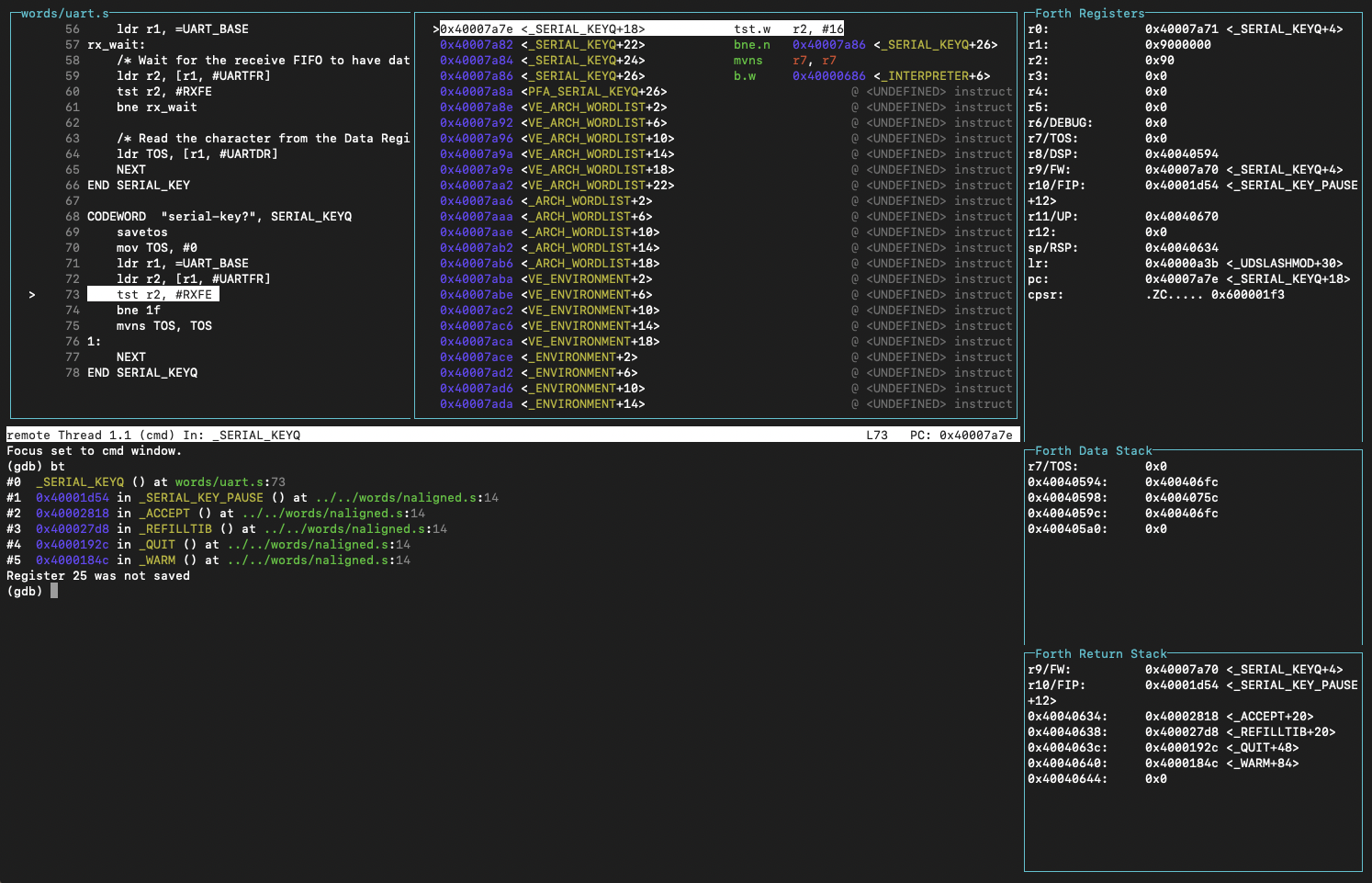Click the words/uart.s source pane title
The image size is (1372, 883).
[64, 14]
